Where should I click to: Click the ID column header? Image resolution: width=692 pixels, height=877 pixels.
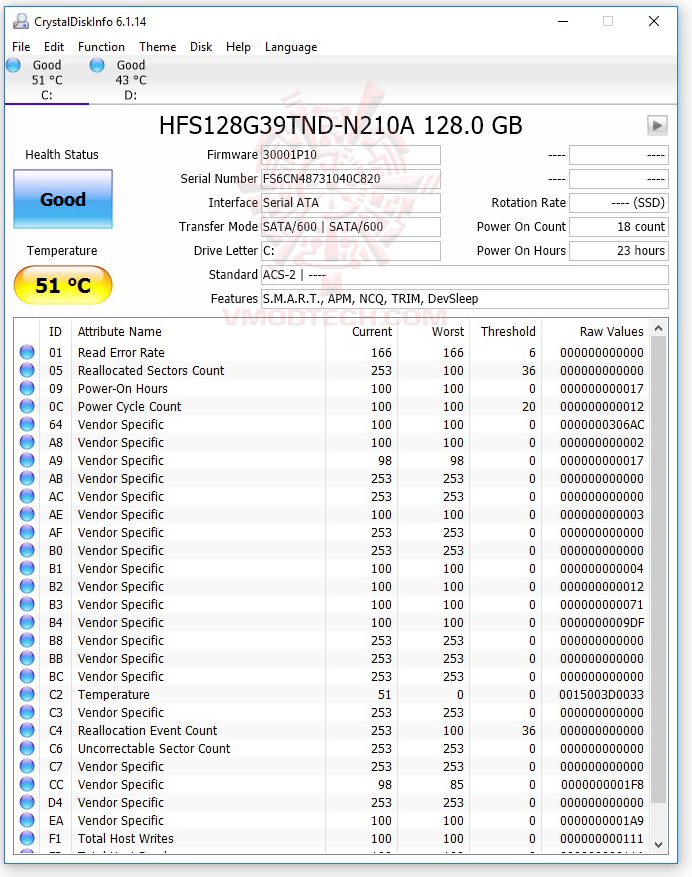pos(55,332)
